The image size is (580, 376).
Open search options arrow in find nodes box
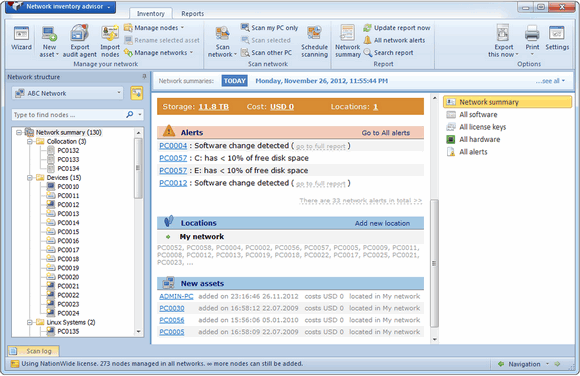tap(140, 114)
